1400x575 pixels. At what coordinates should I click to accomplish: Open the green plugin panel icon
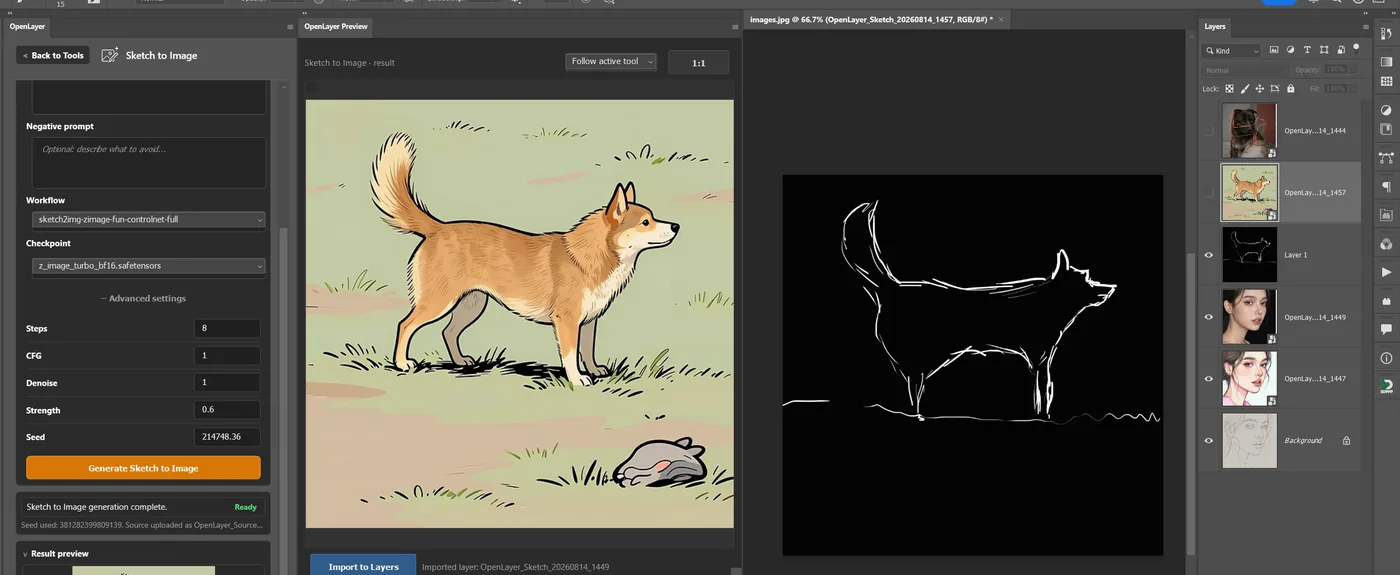1386,385
